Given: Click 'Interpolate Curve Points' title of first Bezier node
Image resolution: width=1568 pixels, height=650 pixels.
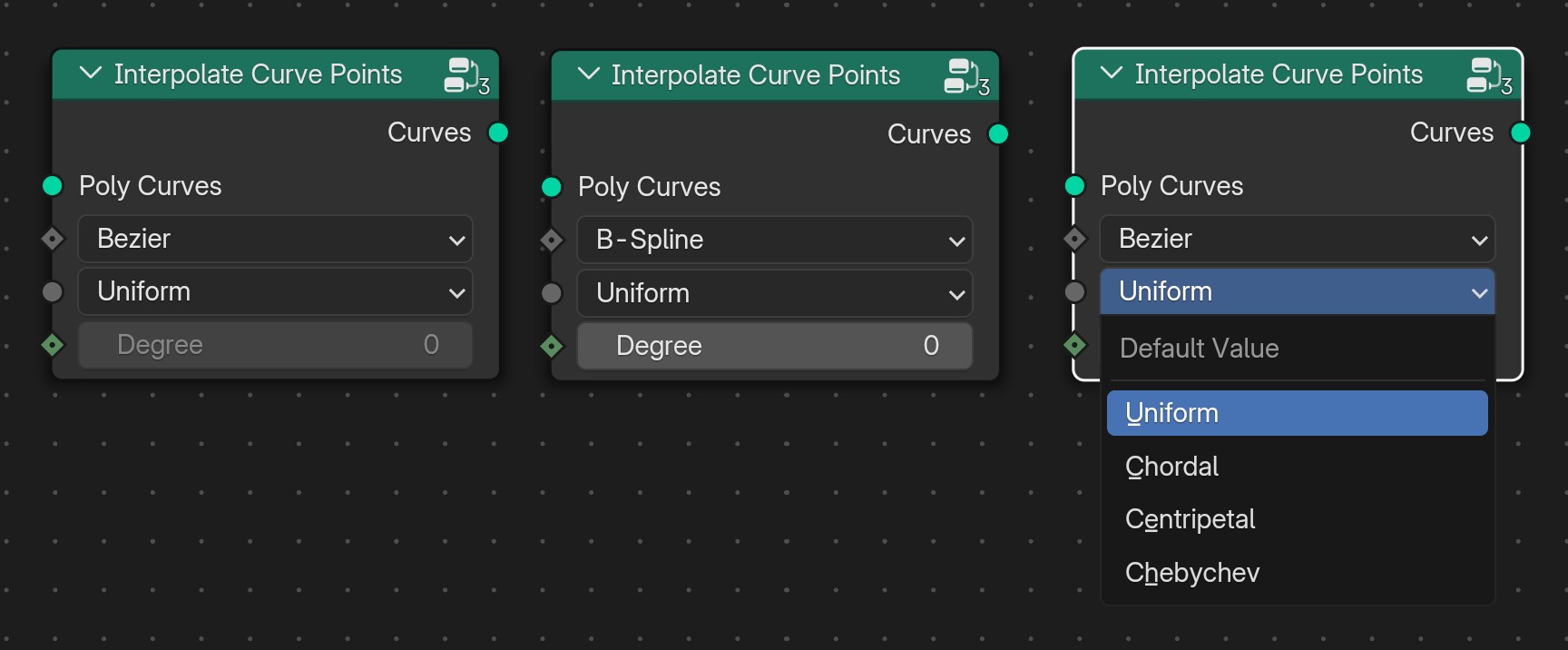Looking at the screenshot, I should pyautogui.click(x=258, y=74).
